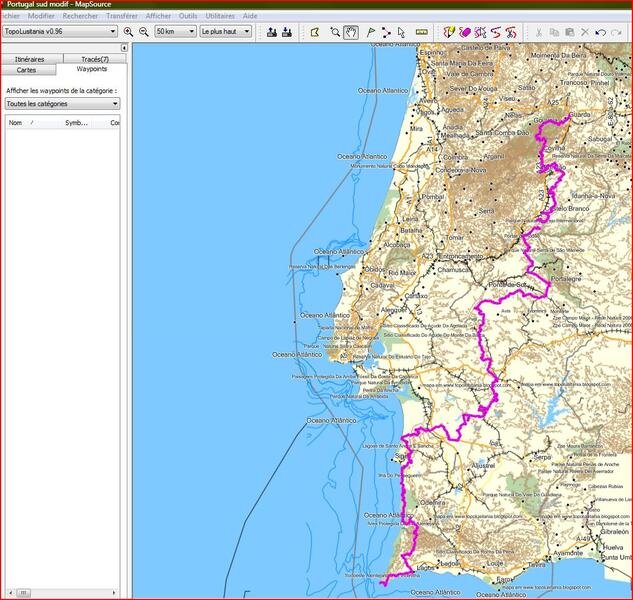Viewport: 633px width, 600px height.
Task: Click the pink eraser track tool
Action: pos(465,32)
